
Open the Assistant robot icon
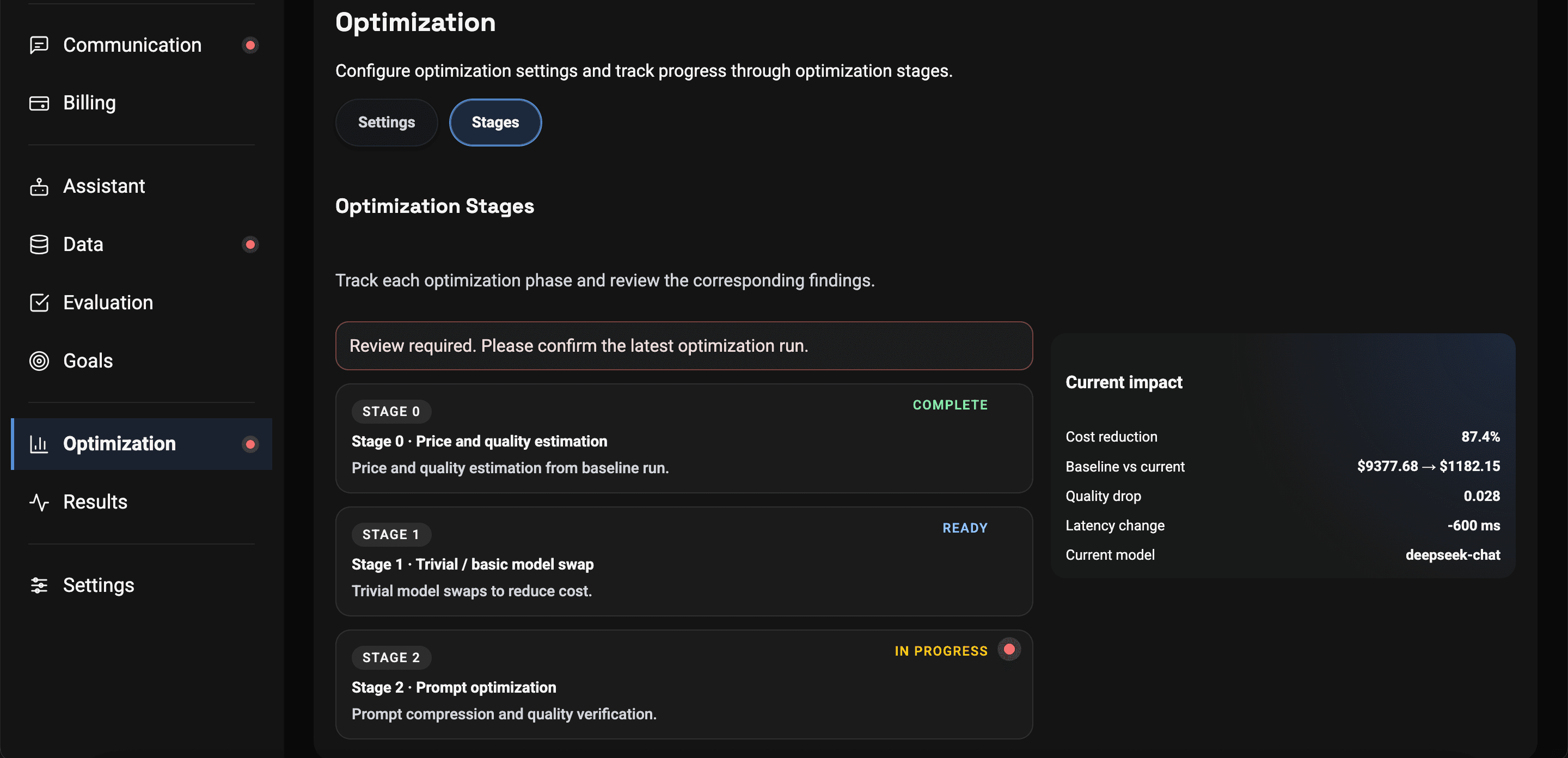(x=39, y=186)
